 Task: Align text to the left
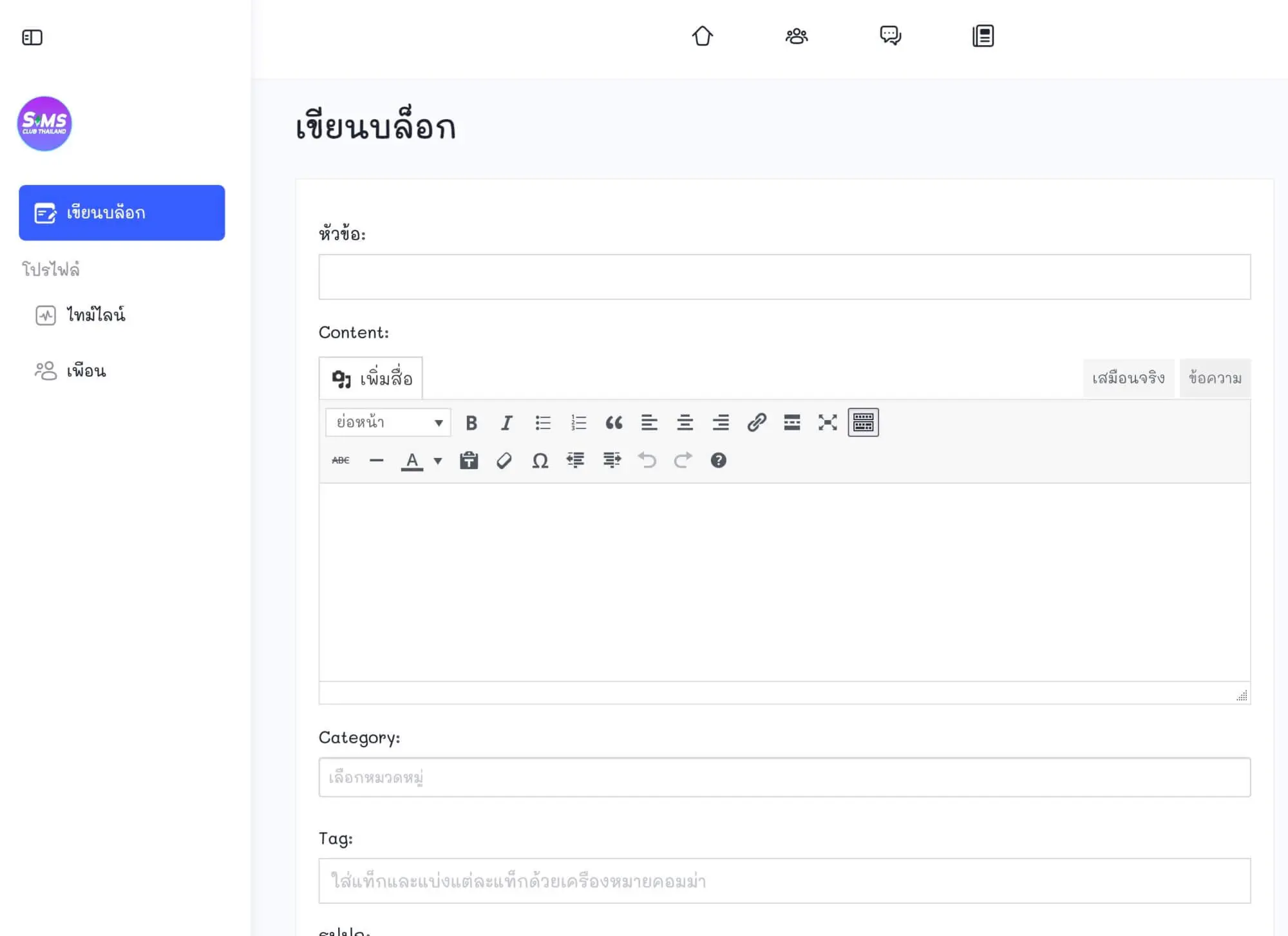pos(649,423)
